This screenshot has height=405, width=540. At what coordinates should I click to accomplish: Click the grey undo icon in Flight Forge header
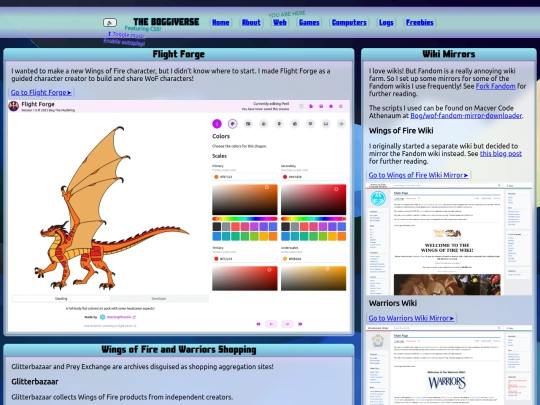[301, 106]
